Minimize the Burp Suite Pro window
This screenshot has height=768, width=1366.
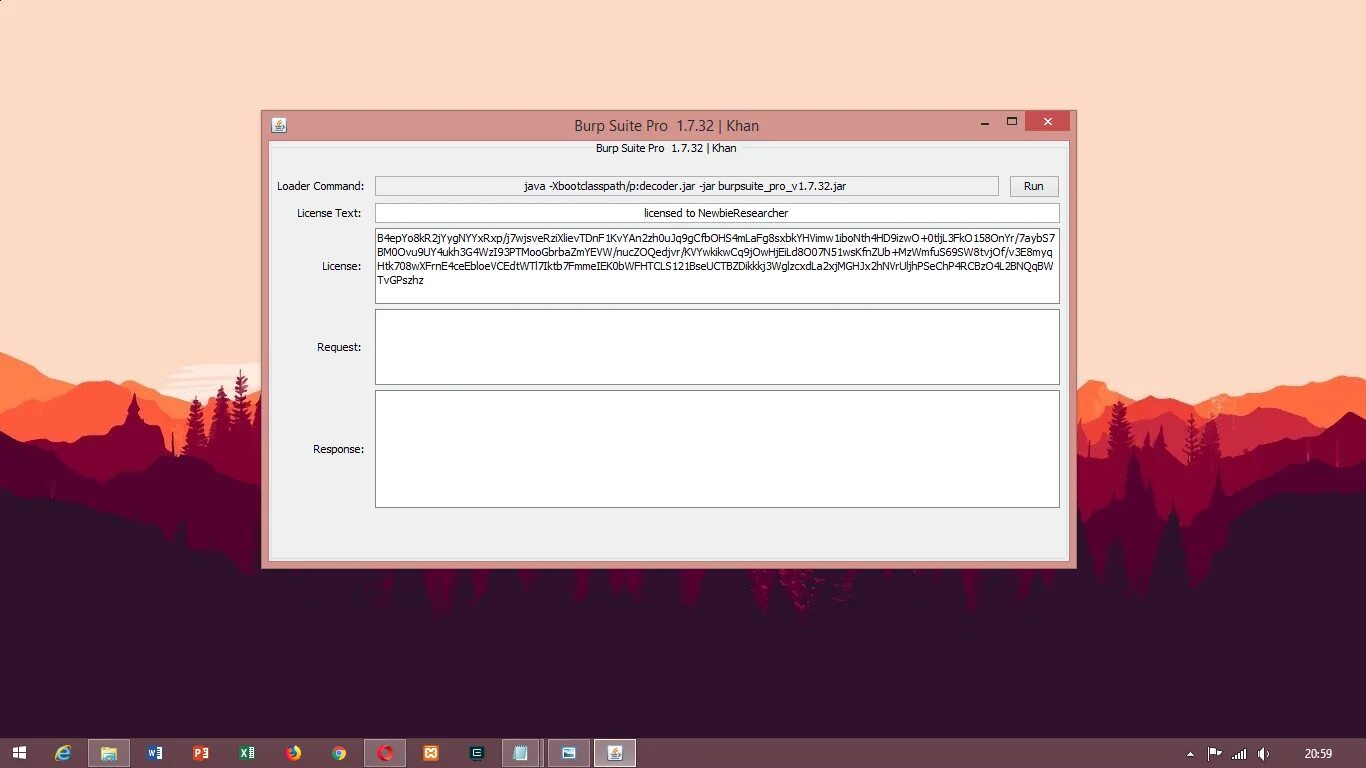986,121
